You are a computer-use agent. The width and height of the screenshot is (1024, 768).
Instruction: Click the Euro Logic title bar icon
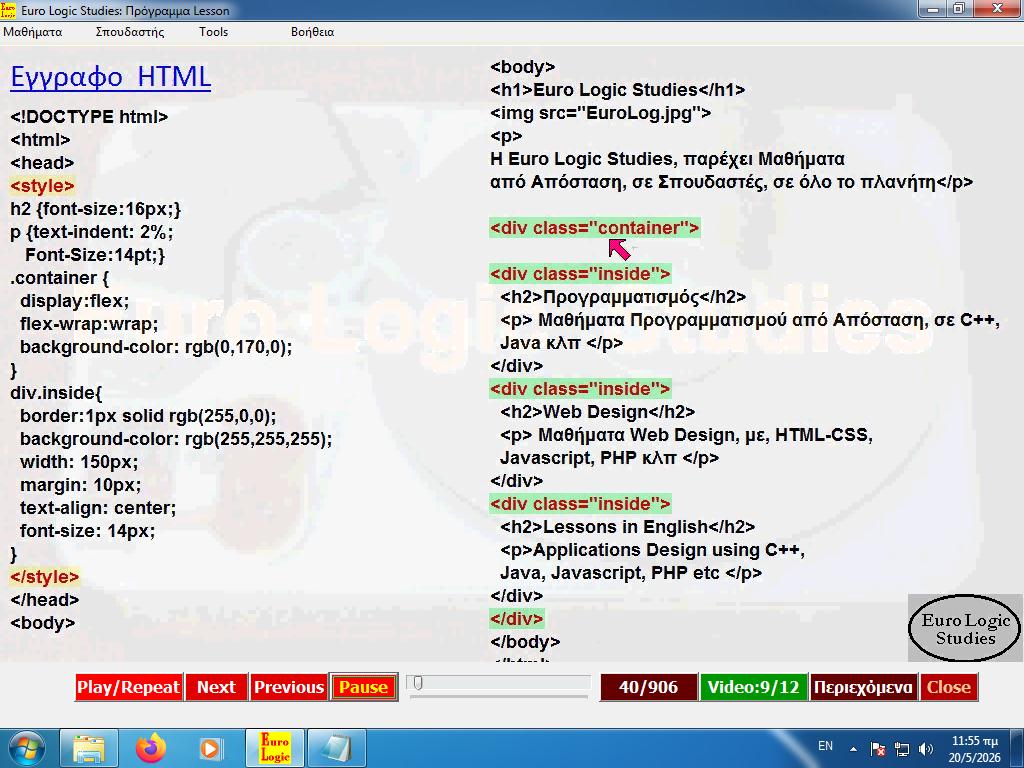tap(8, 10)
